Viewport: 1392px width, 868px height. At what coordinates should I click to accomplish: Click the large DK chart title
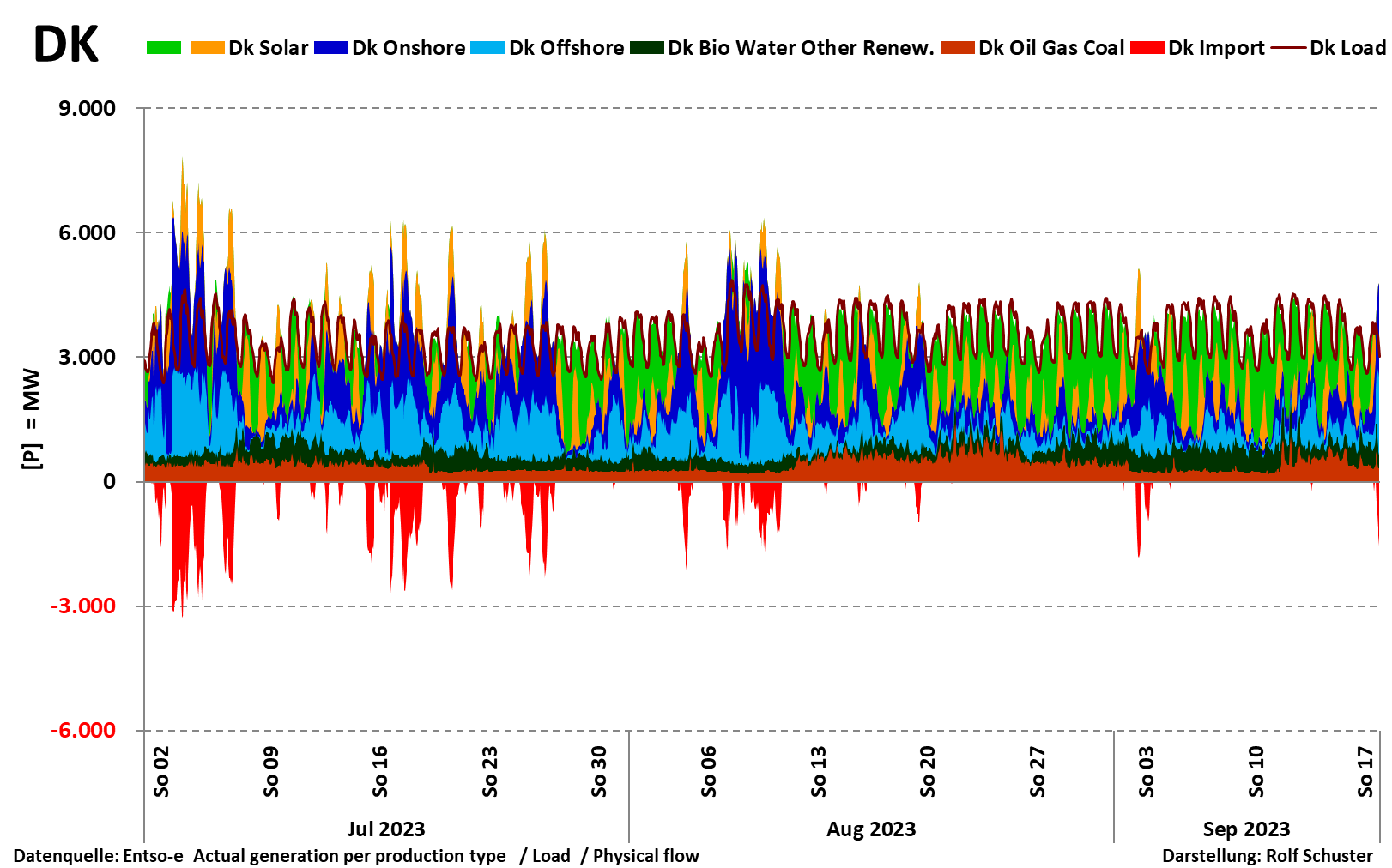[66, 45]
